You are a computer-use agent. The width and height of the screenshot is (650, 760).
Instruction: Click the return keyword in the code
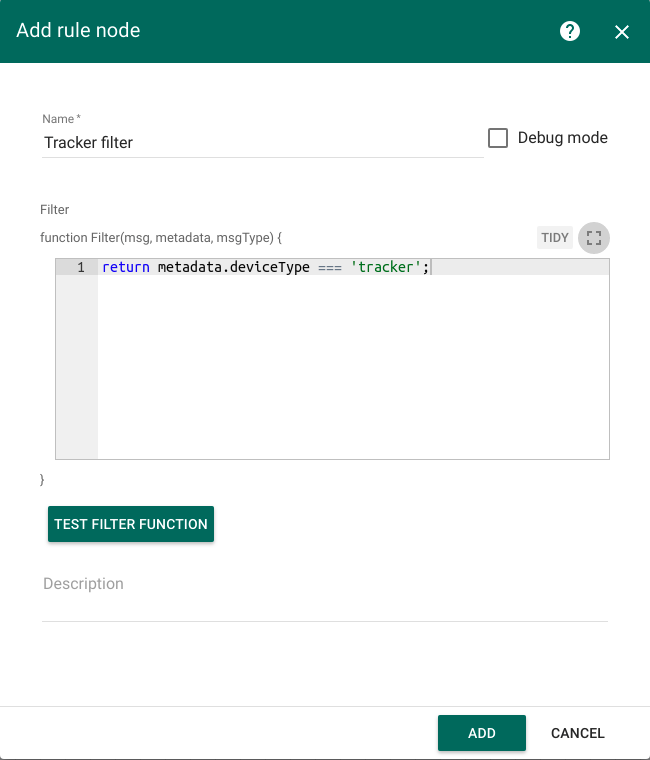pyautogui.click(x=126, y=268)
